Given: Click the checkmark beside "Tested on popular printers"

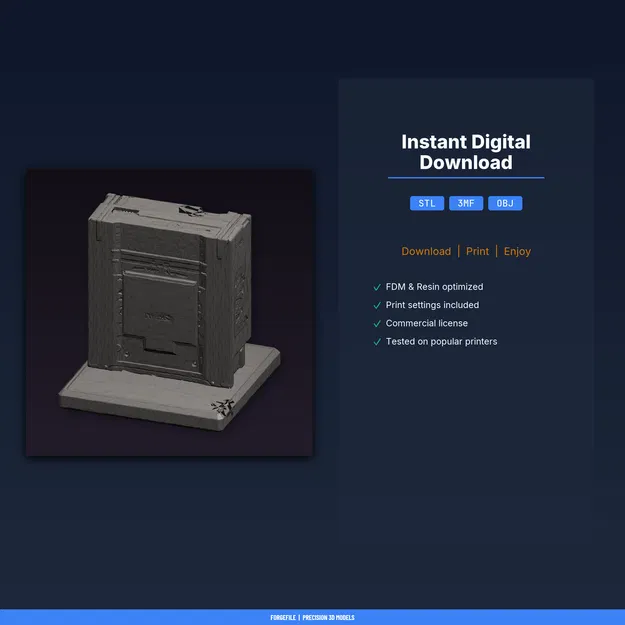Looking at the screenshot, I should [377, 342].
